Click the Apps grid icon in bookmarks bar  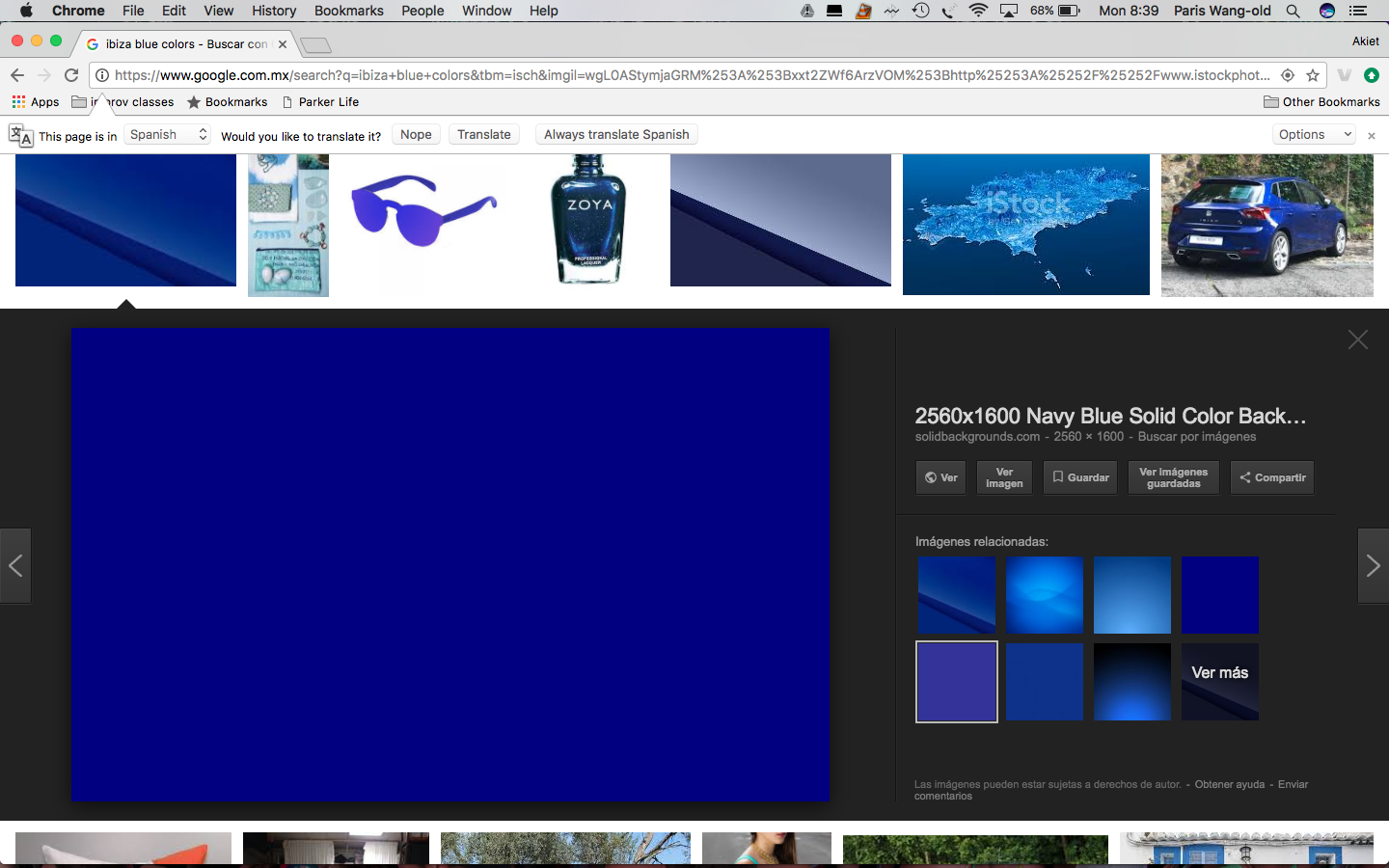18,102
